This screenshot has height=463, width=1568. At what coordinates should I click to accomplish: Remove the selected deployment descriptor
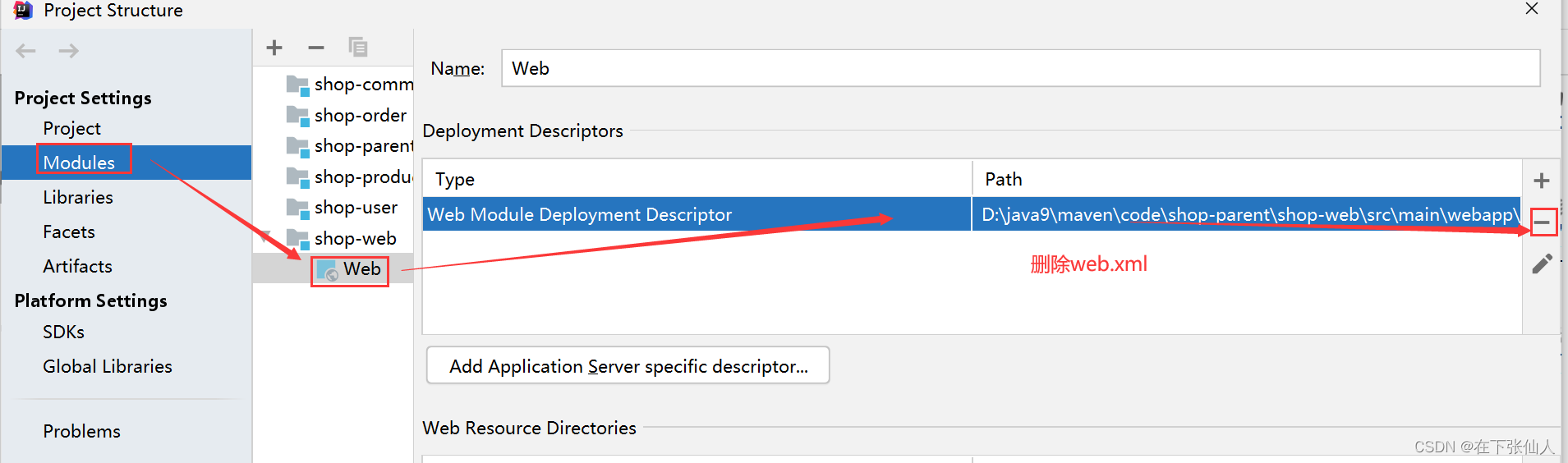click(1543, 222)
